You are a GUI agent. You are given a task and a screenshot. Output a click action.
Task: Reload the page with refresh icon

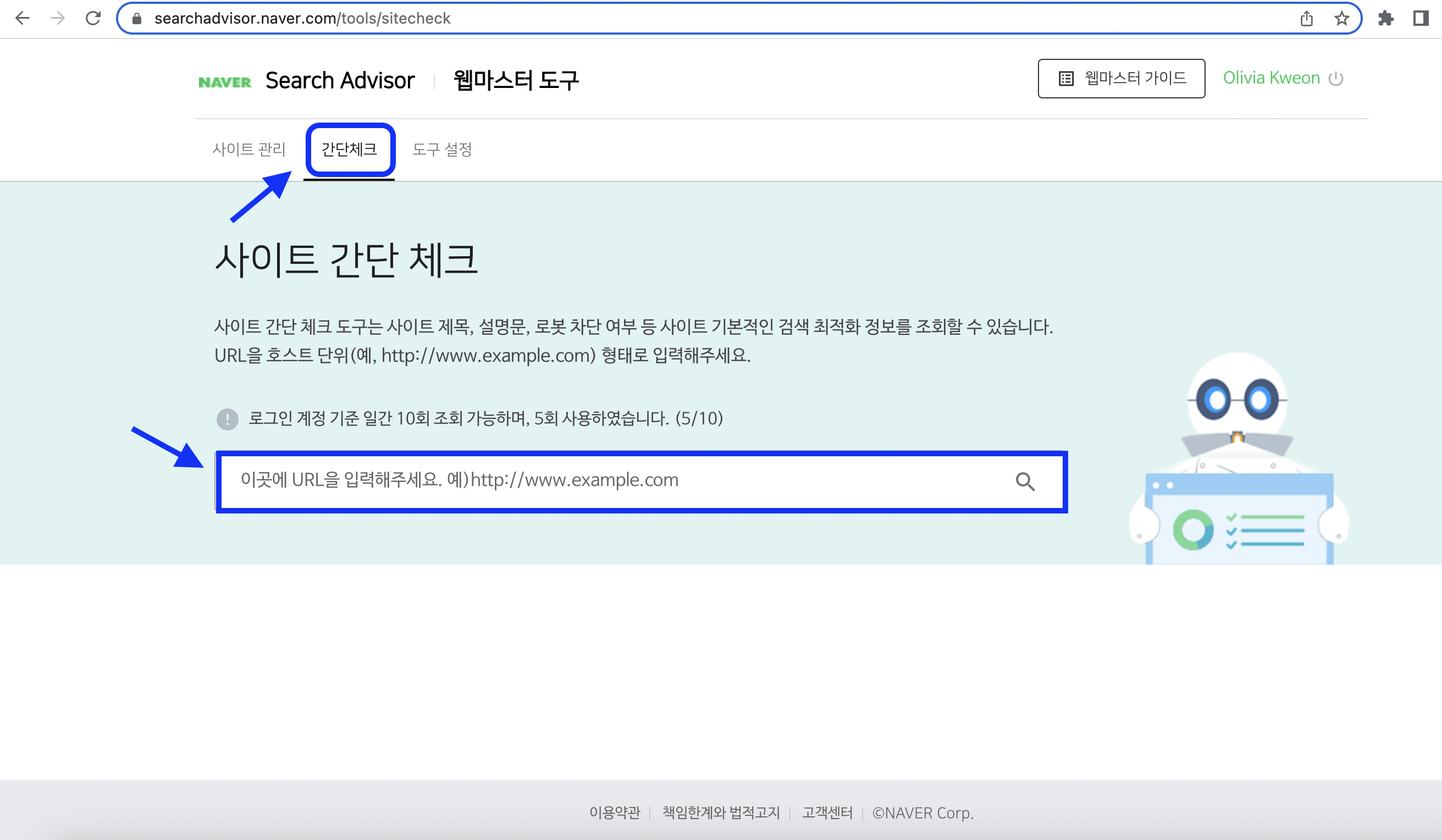pos(93,18)
